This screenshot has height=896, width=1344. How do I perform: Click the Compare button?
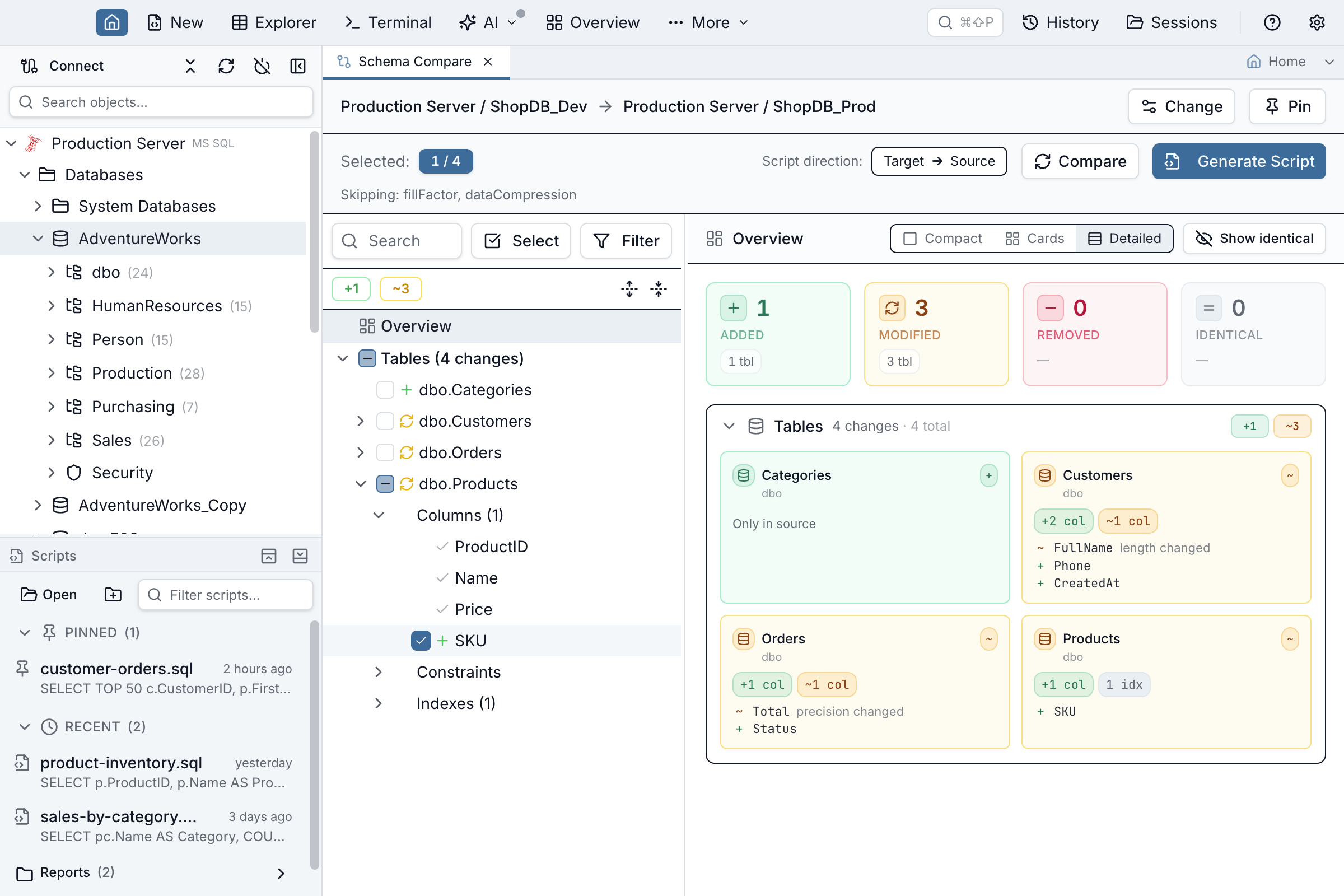pyautogui.click(x=1080, y=161)
